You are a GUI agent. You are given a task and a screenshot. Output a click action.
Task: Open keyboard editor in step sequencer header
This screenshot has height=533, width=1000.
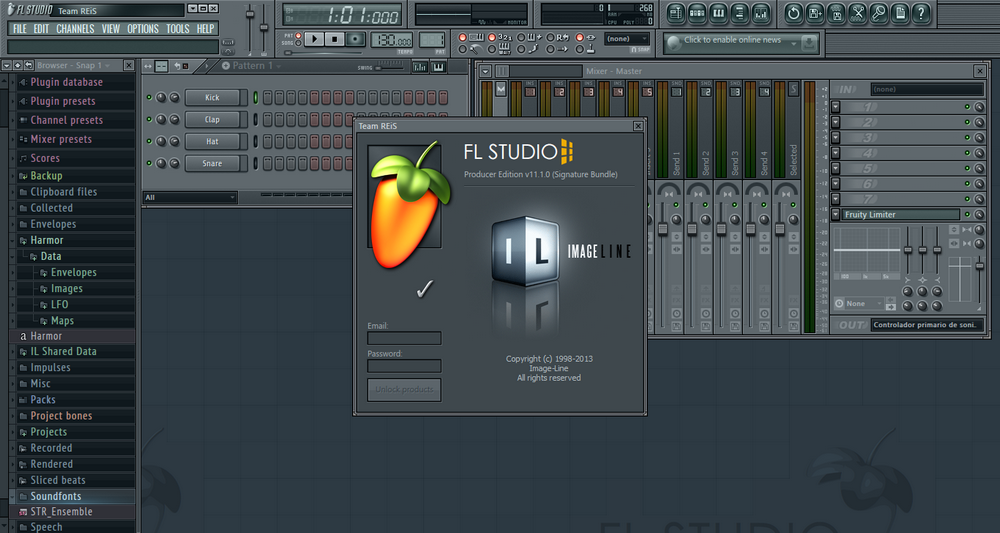438,66
